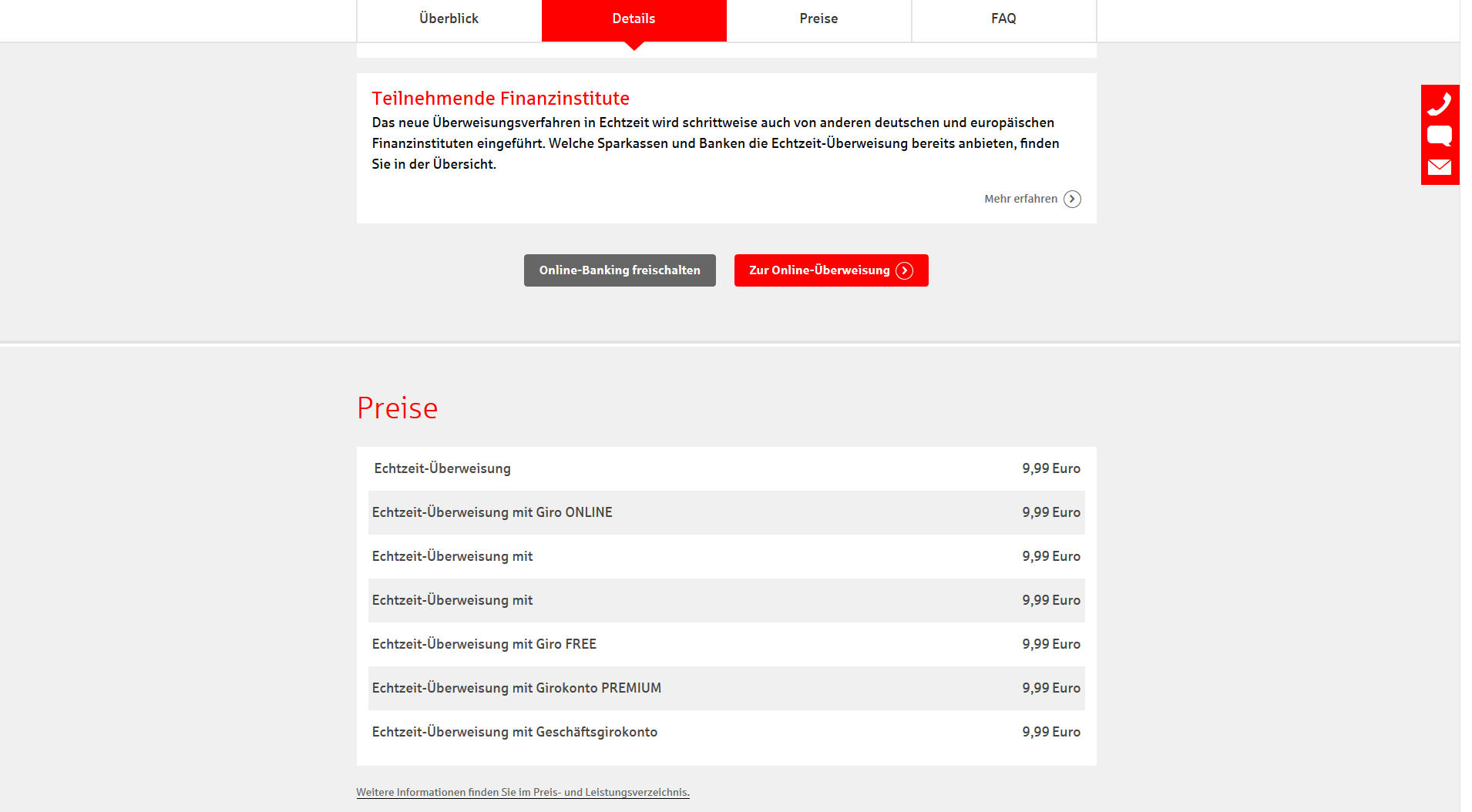Image resolution: width=1472 pixels, height=812 pixels.
Task: Select the plain Echtzeit-Überweisung row label
Action: coord(442,468)
